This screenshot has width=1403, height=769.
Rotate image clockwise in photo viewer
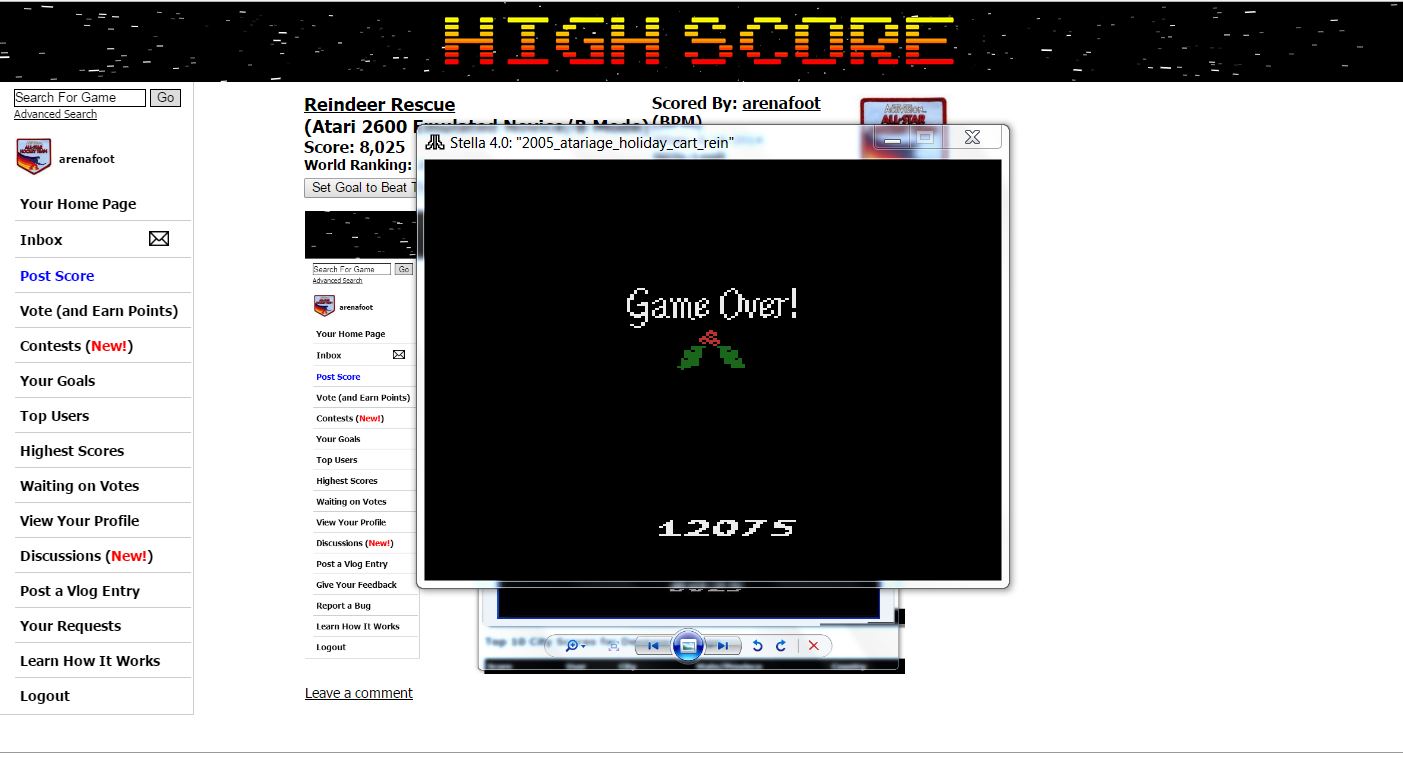781,646
